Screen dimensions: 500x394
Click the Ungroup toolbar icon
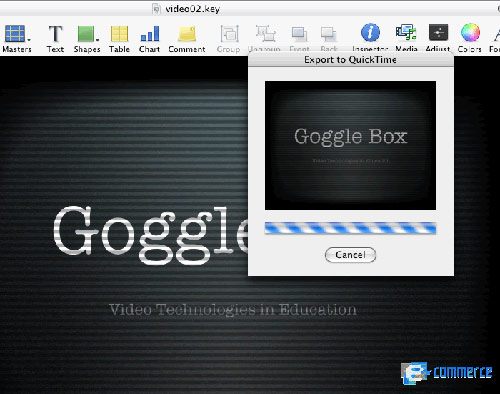[x=265, y=33]
